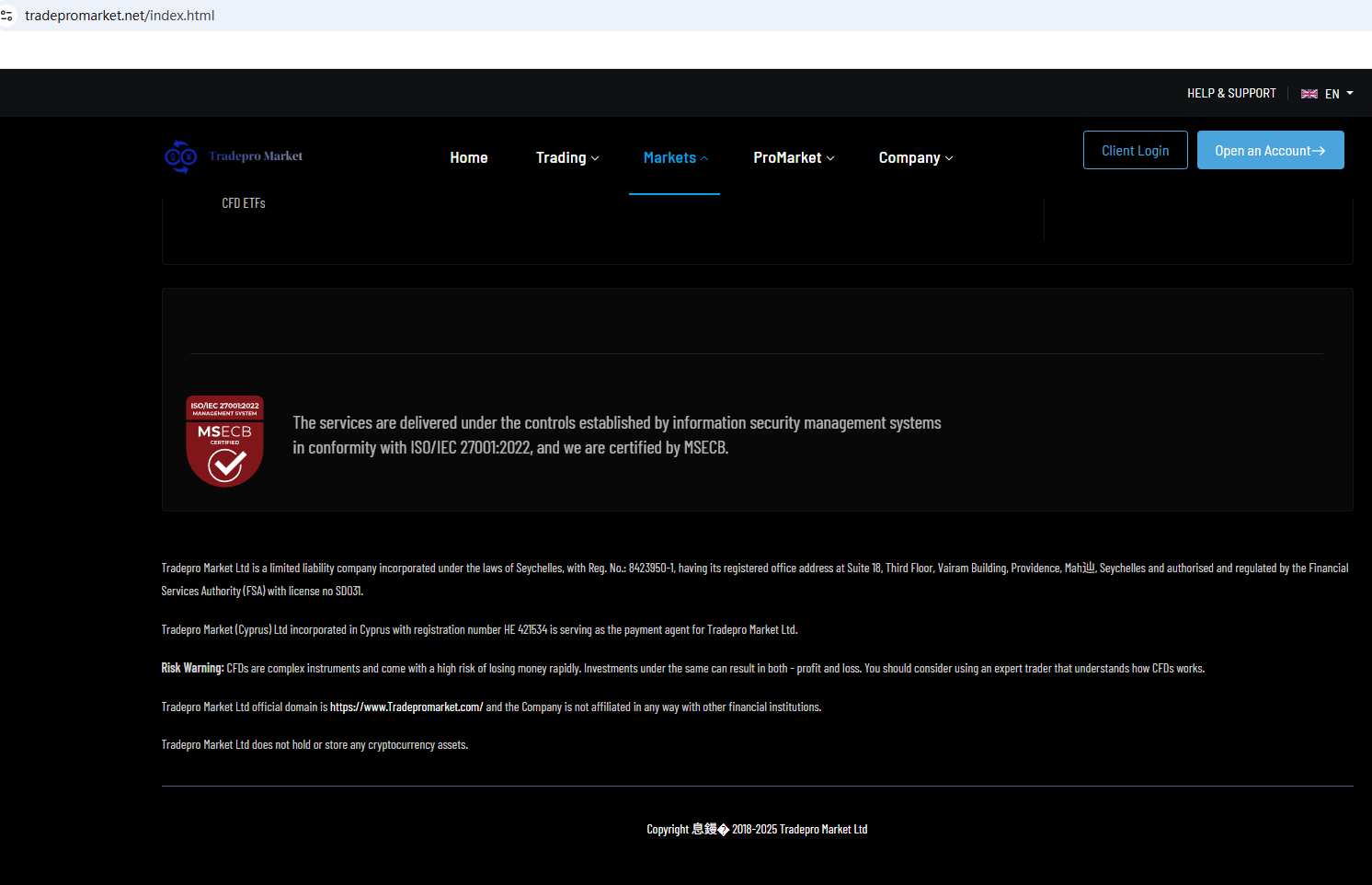This screenshot has height=885, width=1372.
Task: Go to the Home menu item
Action: point(469,157)
